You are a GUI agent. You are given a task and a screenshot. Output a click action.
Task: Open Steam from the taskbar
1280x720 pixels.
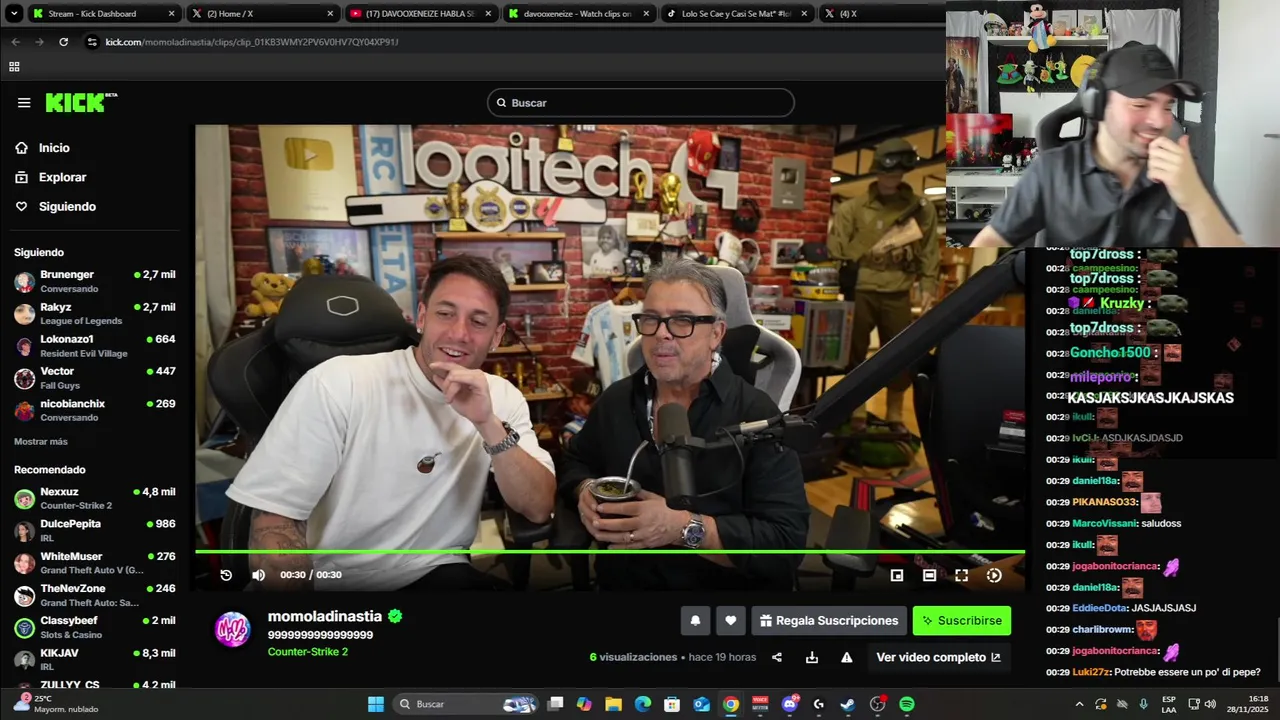point(848,704)
